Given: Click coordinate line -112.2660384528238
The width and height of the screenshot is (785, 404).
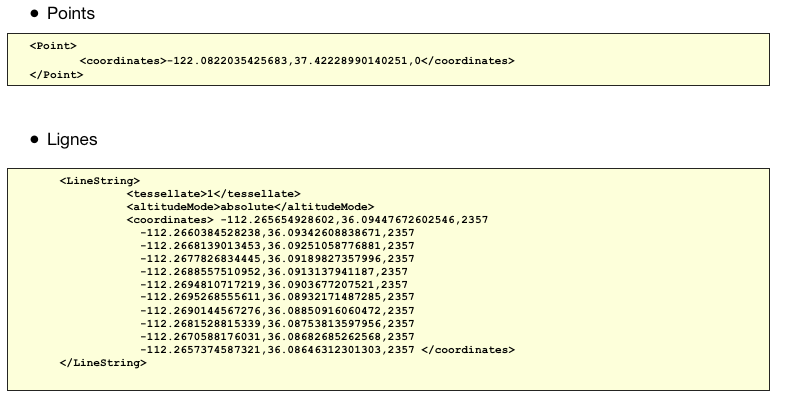Looking at the screenshot, I should click(x=279, y=232).
